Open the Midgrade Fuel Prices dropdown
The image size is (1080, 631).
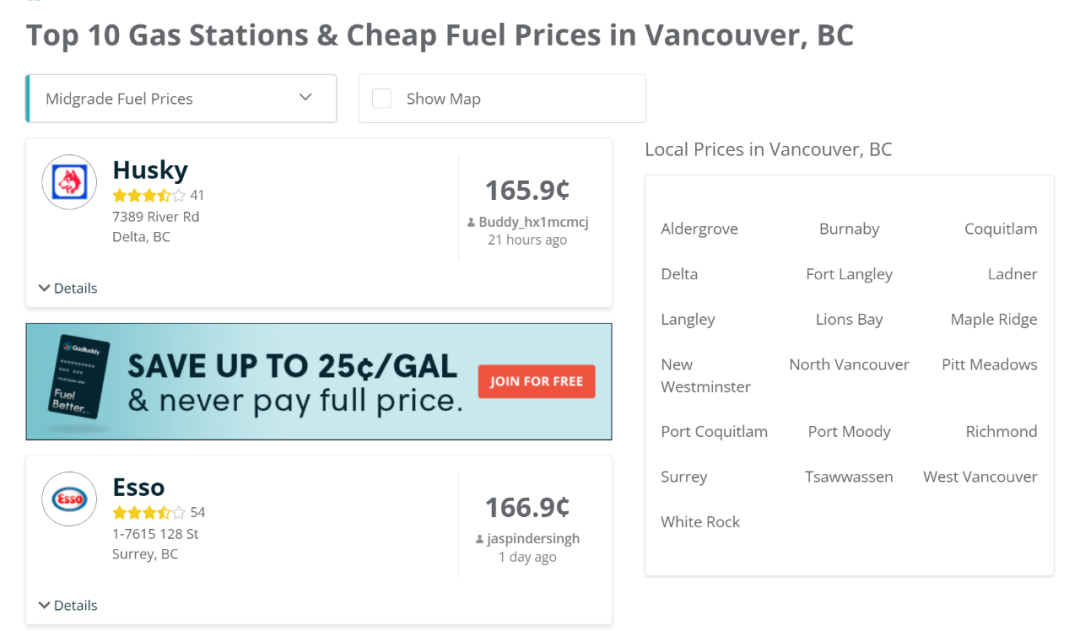pos(181,99)
